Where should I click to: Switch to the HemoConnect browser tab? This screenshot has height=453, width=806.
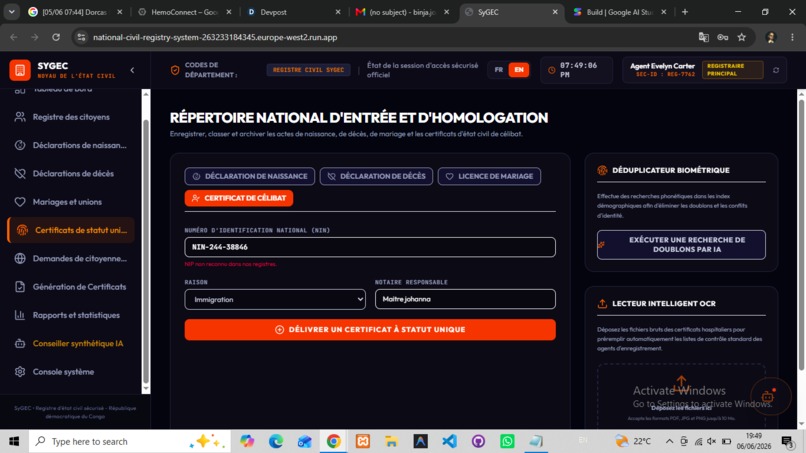pos(185,12)
